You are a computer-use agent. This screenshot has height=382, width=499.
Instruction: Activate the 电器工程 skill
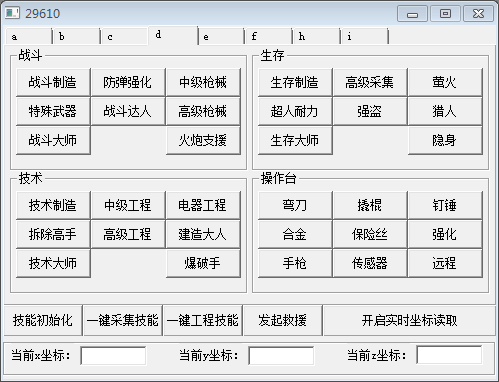pos(203,205)
